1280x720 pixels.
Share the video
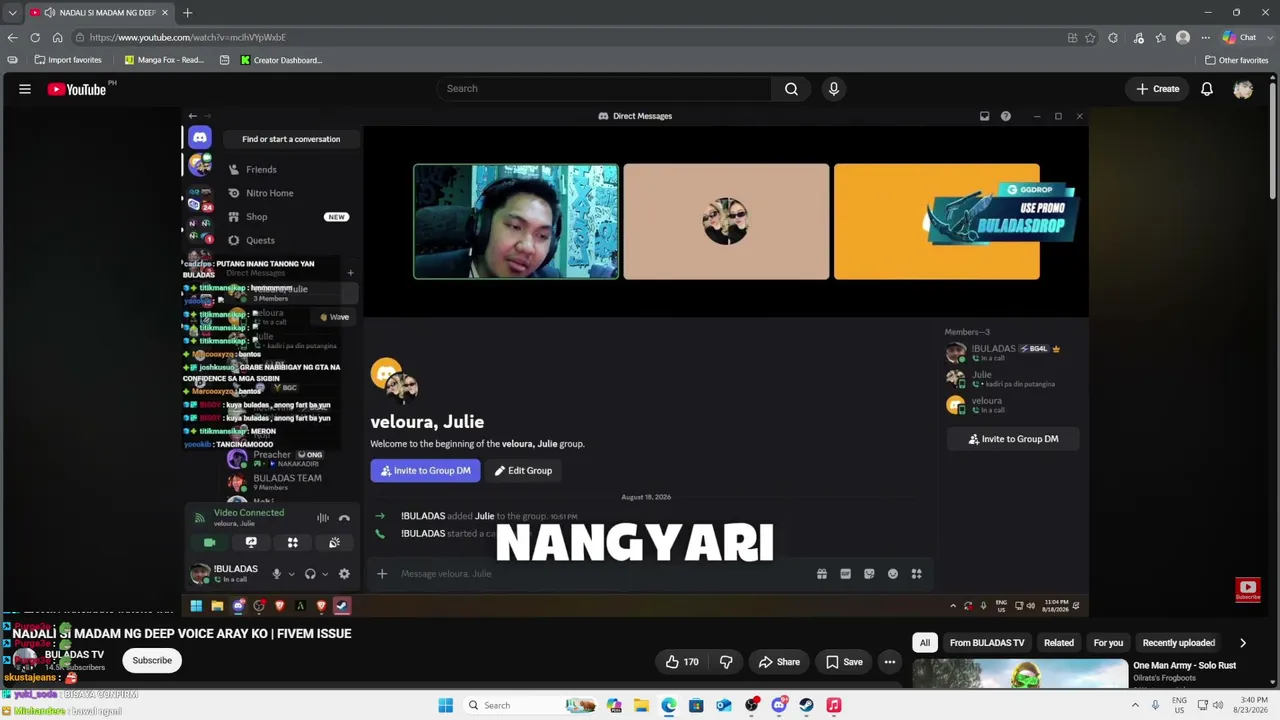(x=779, y=661)
